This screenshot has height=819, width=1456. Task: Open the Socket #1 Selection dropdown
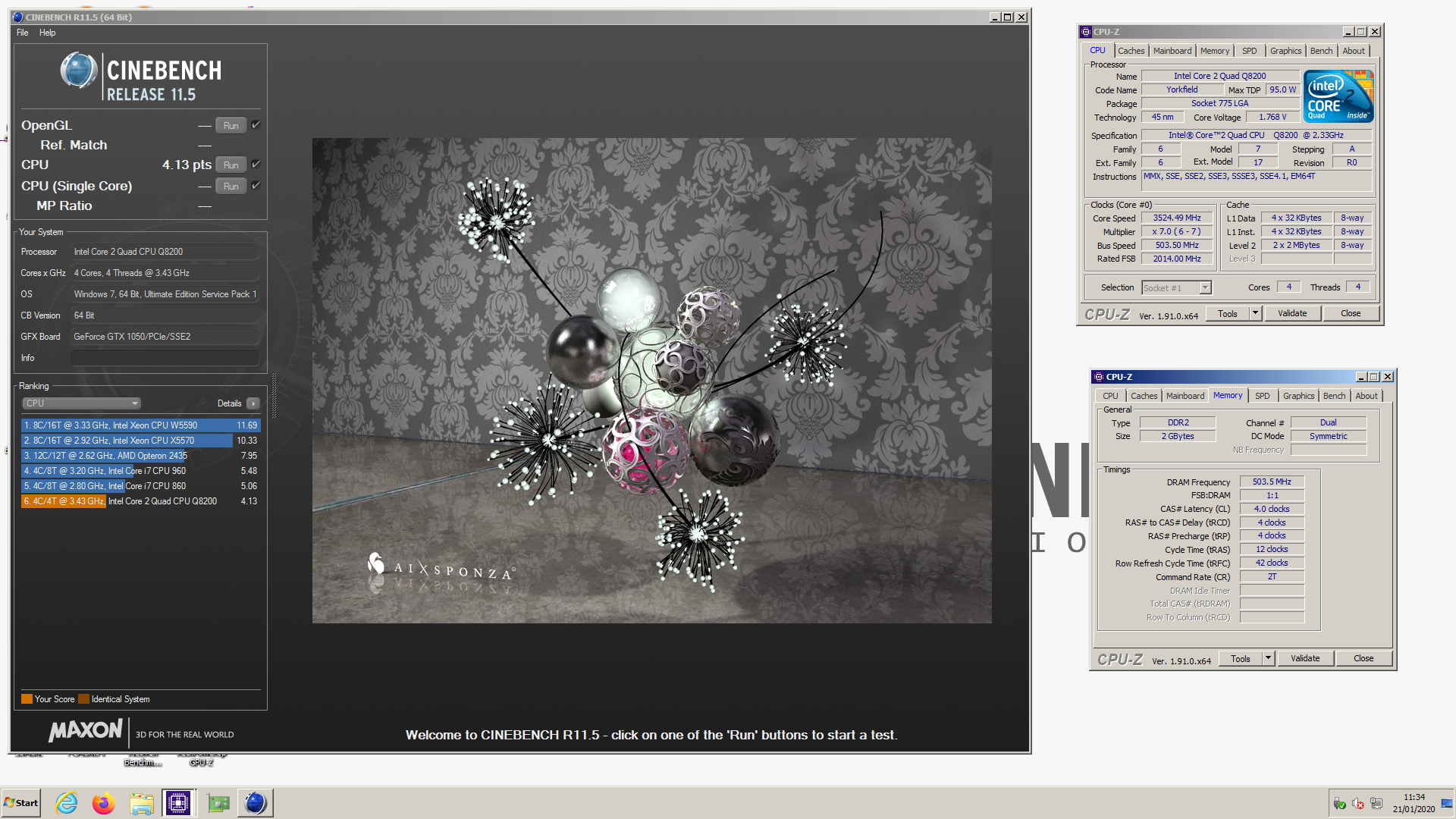(x=1176, y=288)
